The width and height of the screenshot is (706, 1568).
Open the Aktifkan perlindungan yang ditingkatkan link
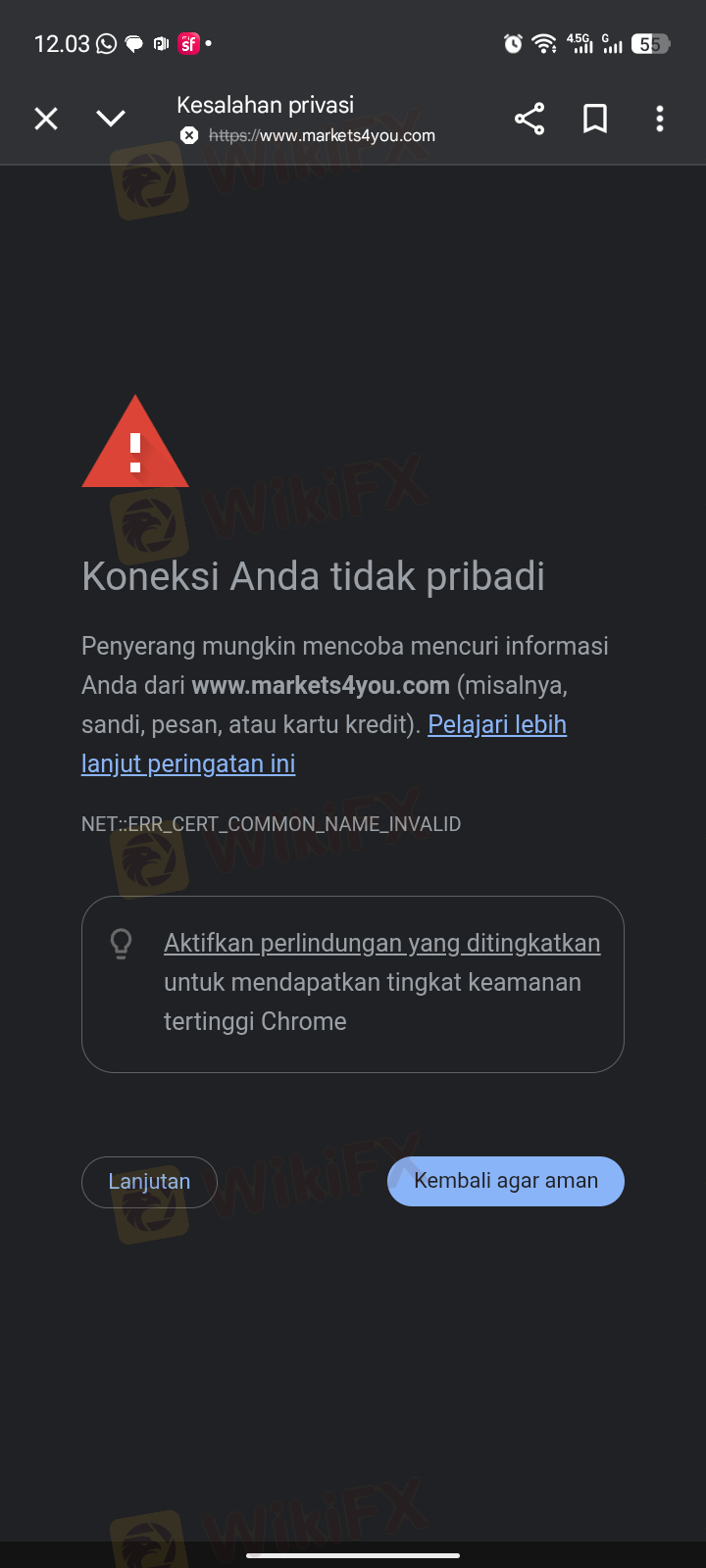click(382, 943)
